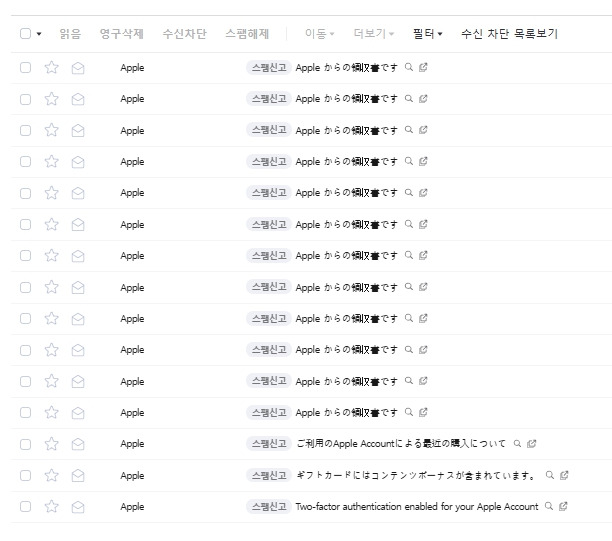Open 수신 차단 목록보기 blocked list link

click(x=509, y=34)
